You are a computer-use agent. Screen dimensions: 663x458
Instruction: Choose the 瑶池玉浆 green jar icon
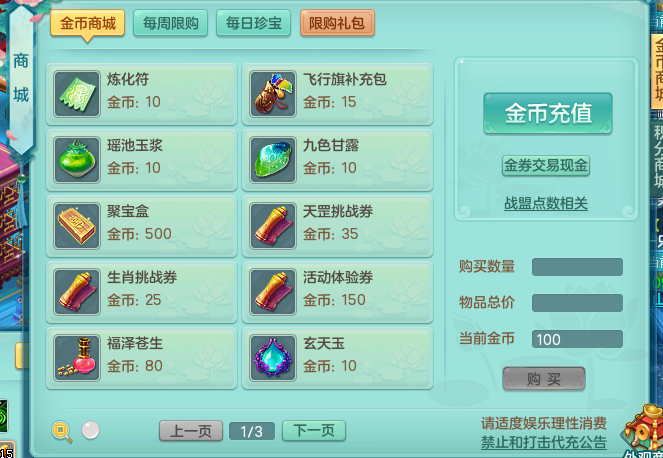[77, 160]
